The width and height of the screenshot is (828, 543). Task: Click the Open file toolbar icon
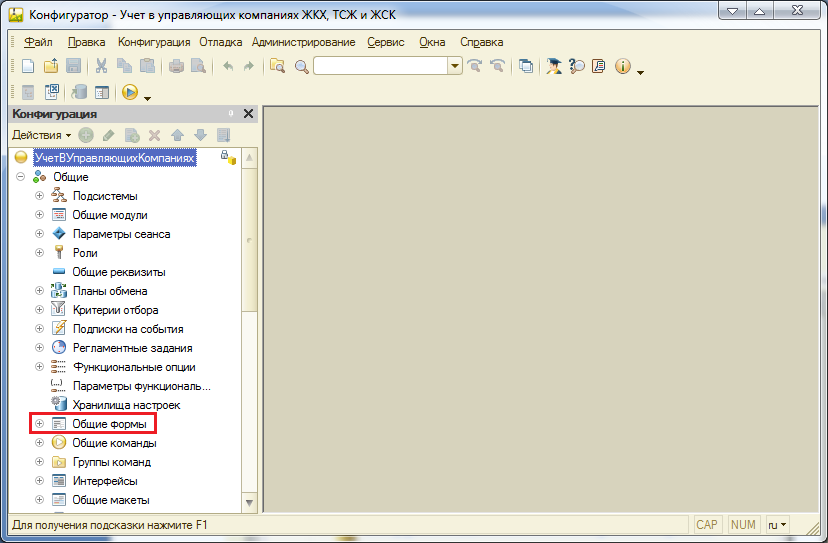pos(51,66)
